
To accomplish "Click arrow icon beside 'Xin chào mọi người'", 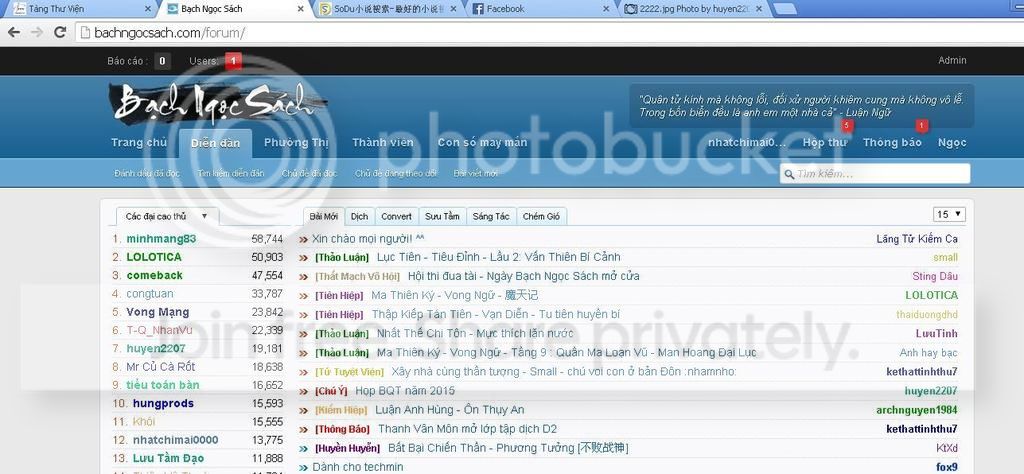I will click(x=304, y=239).
